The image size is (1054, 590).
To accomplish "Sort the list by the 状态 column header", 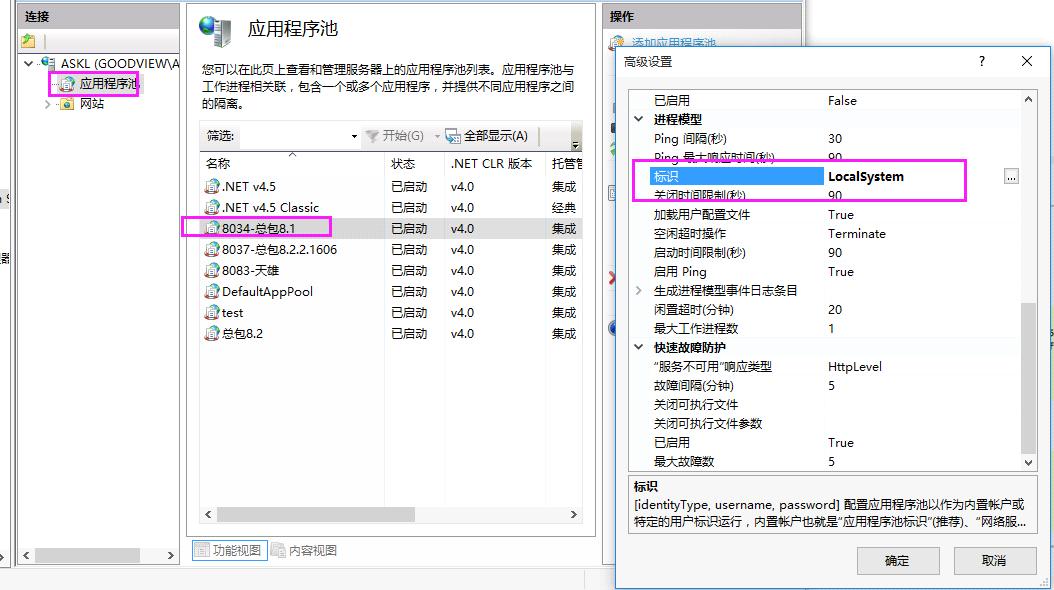I will pos(404,163).
